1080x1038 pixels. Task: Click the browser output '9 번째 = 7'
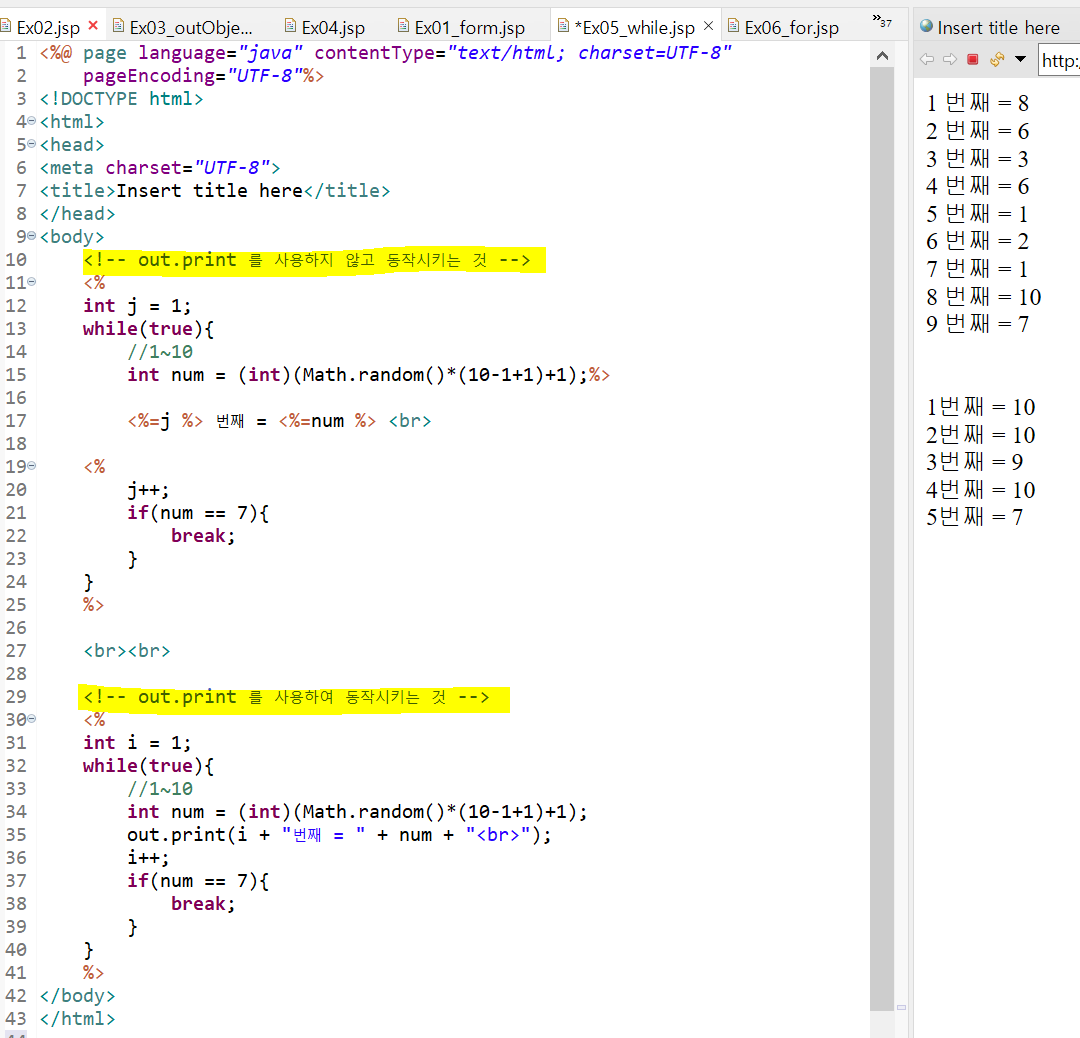click(977, 324)
